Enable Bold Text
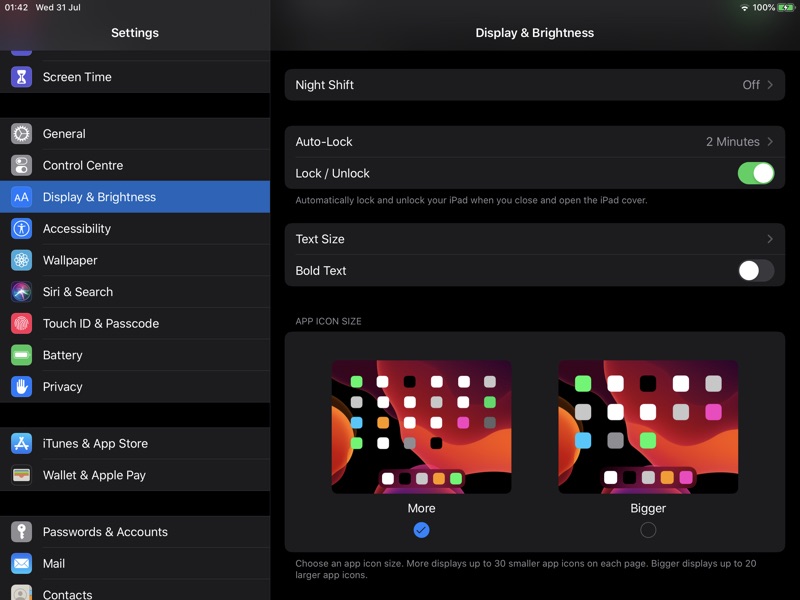Screen dimensions: 800x600 pyautogui.click(x=755, y=270)
